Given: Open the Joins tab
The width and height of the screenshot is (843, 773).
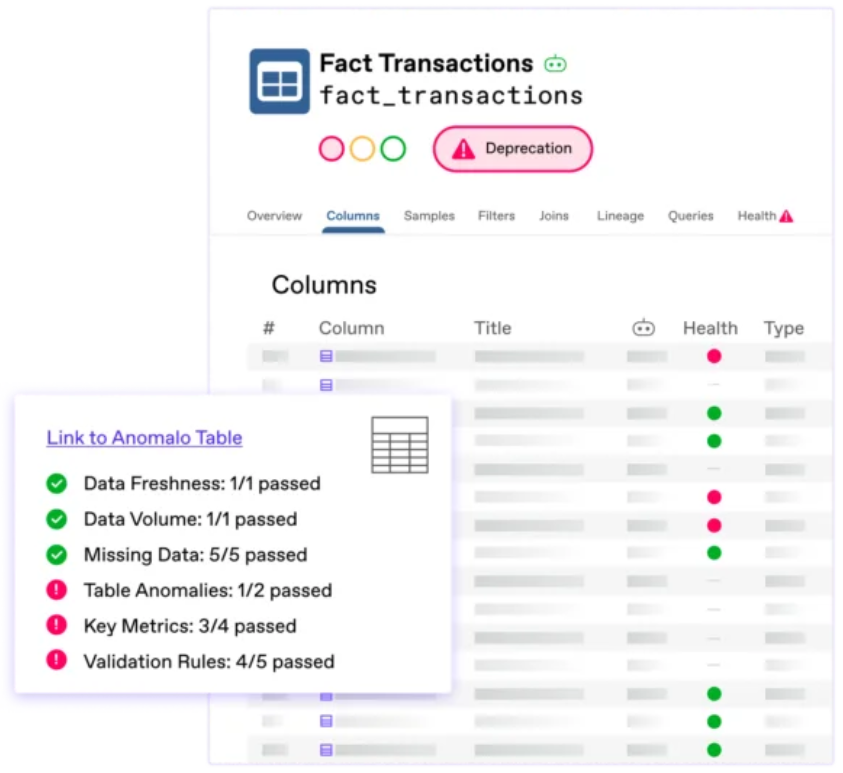Looking at the screenshot, I should coord(554,216).
